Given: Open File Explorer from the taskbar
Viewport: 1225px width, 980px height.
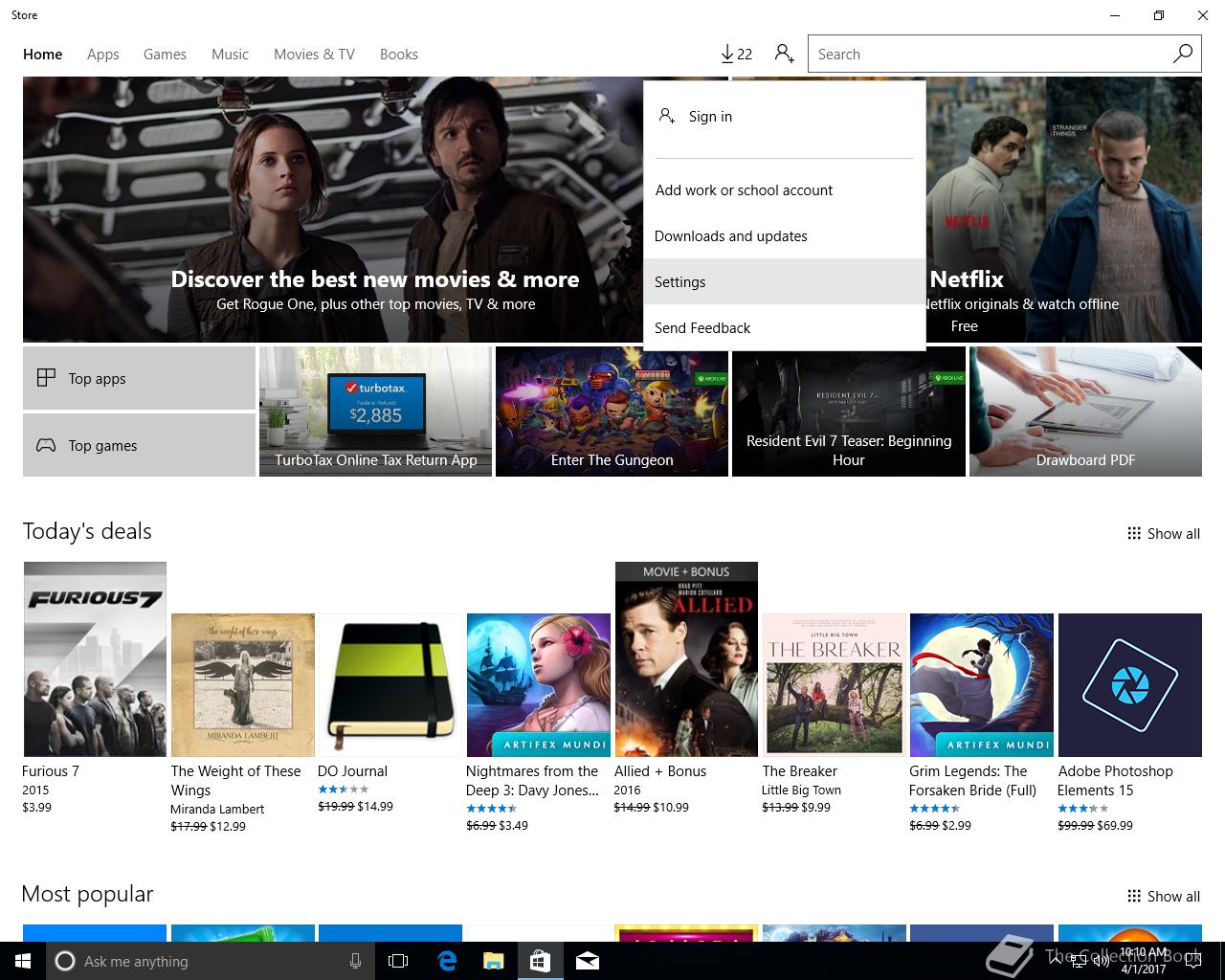Looking at the screenshot, I should (x=493, y=961).
